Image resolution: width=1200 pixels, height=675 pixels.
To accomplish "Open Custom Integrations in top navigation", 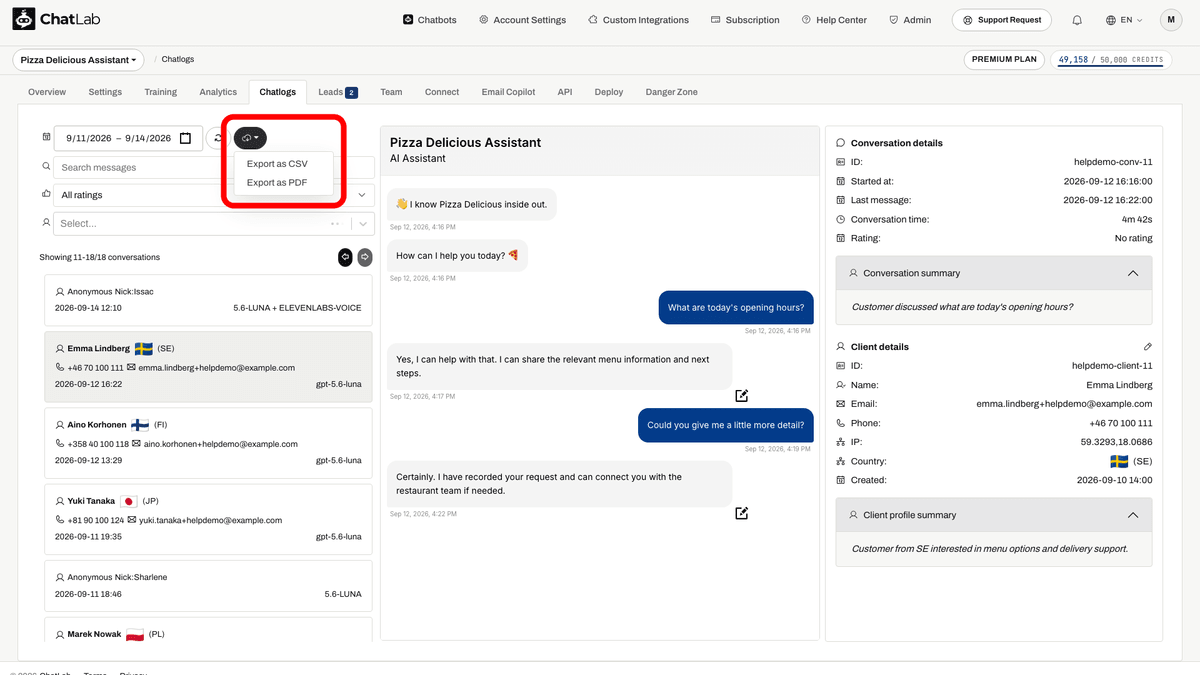I will (x=638, y=20).
